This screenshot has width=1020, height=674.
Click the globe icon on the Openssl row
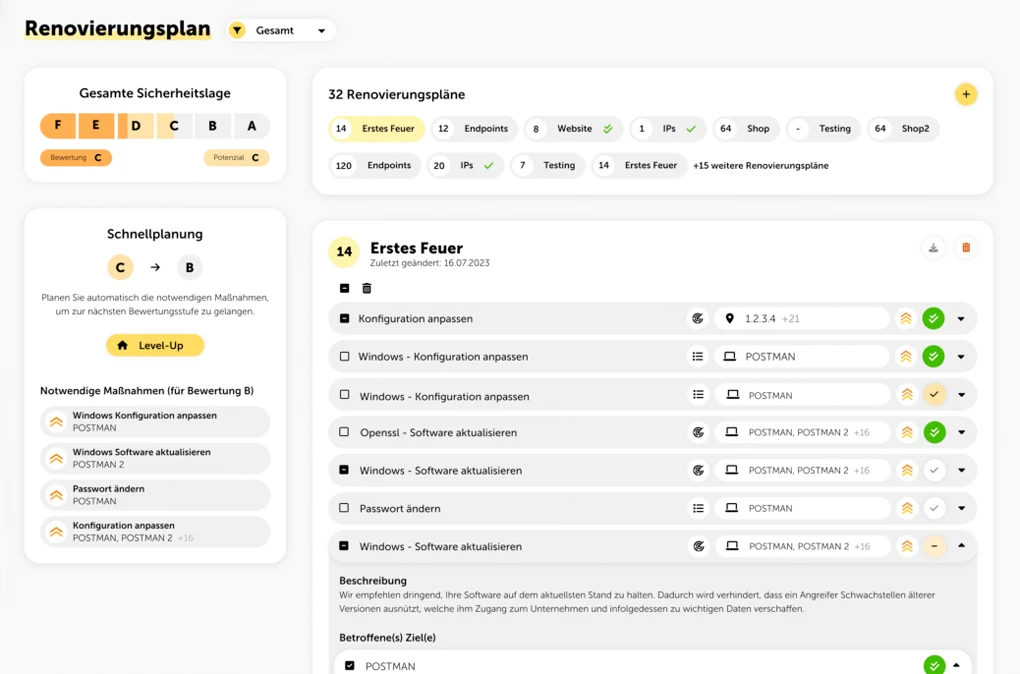point(699,432)
